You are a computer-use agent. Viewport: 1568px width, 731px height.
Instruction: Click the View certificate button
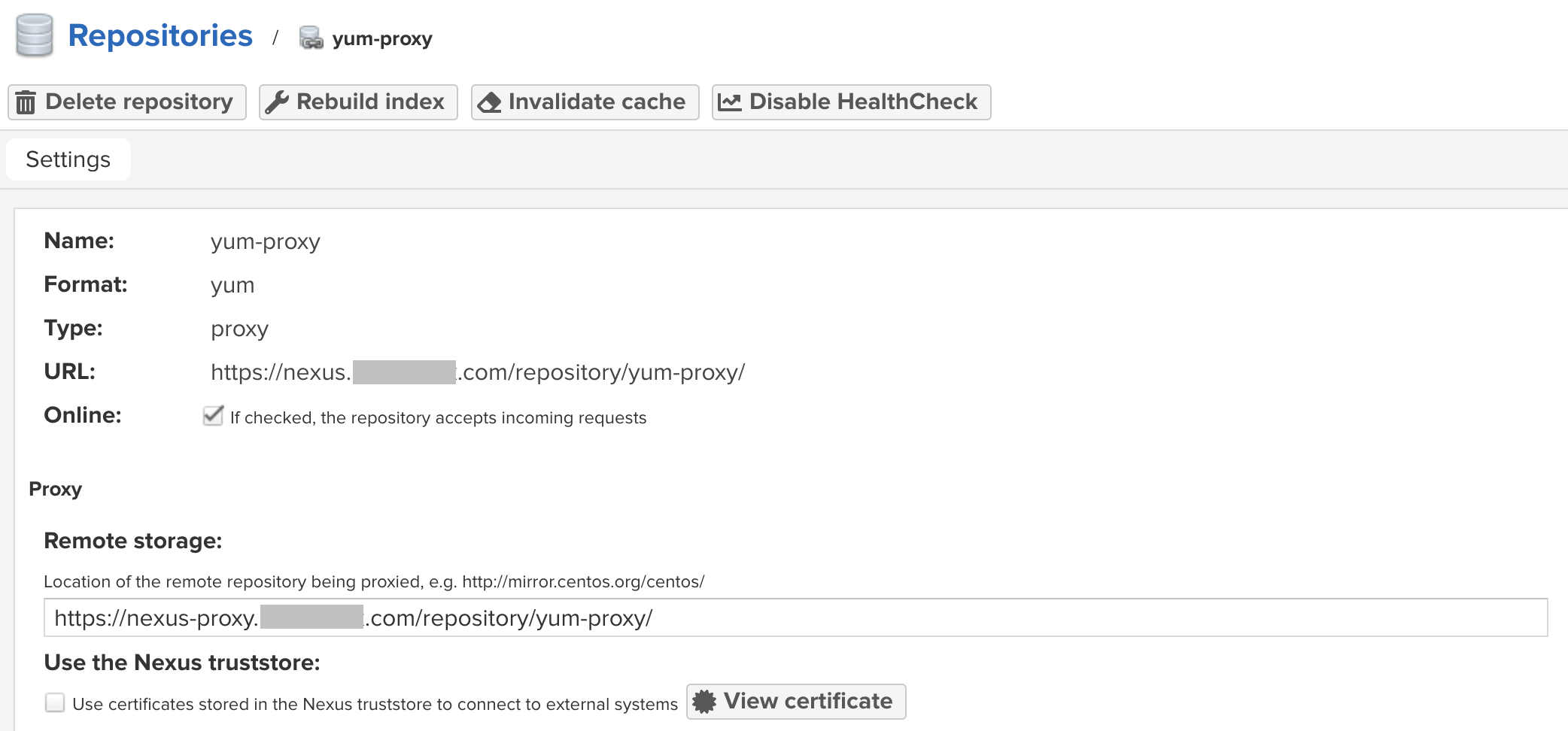point(796,701)
